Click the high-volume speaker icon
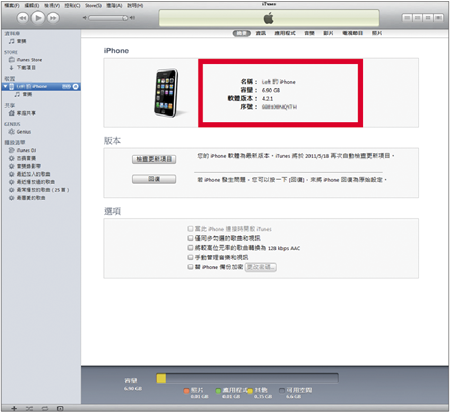 pos(132,18)
